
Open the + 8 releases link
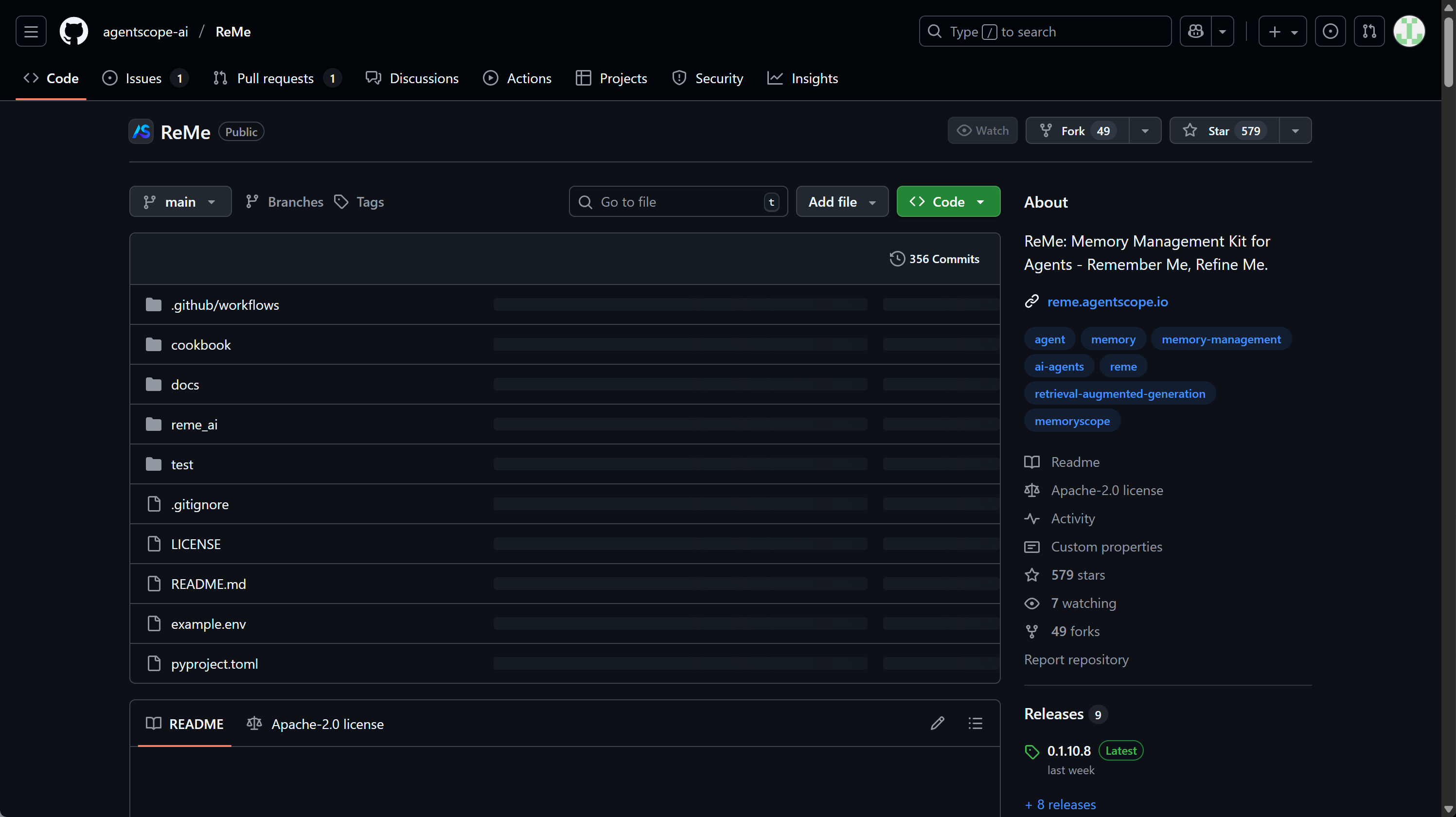[1060, 804]
